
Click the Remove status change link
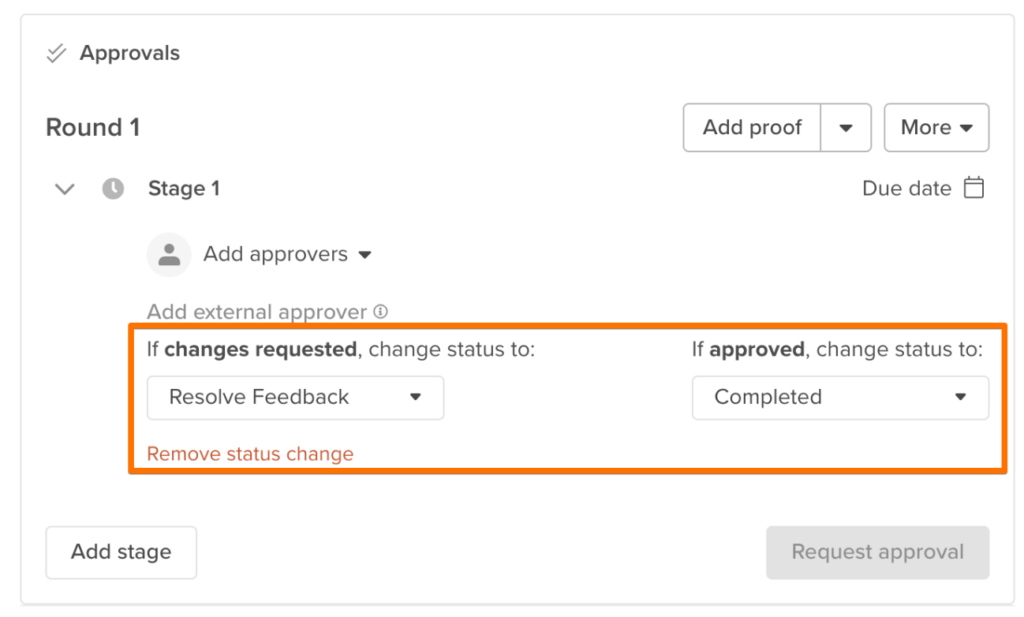tap(250, 453)
